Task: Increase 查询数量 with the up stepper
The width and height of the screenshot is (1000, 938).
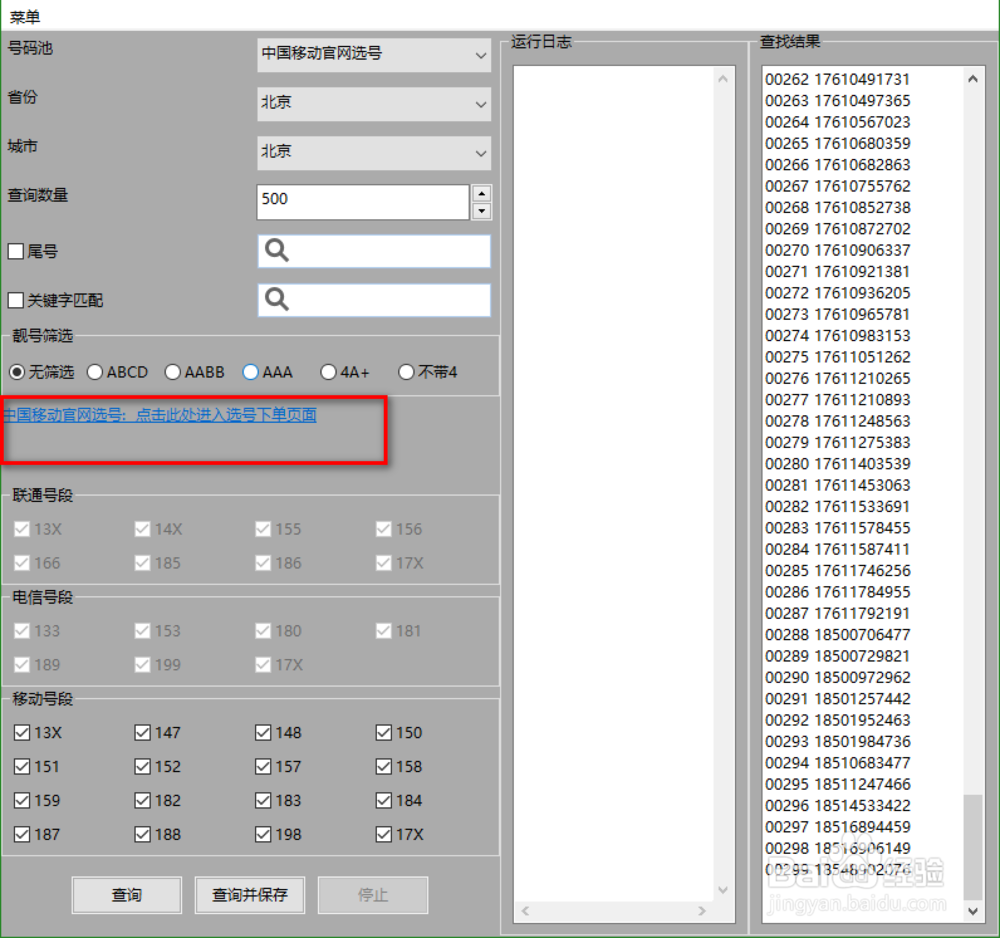Action: click(x=482, y=193)
